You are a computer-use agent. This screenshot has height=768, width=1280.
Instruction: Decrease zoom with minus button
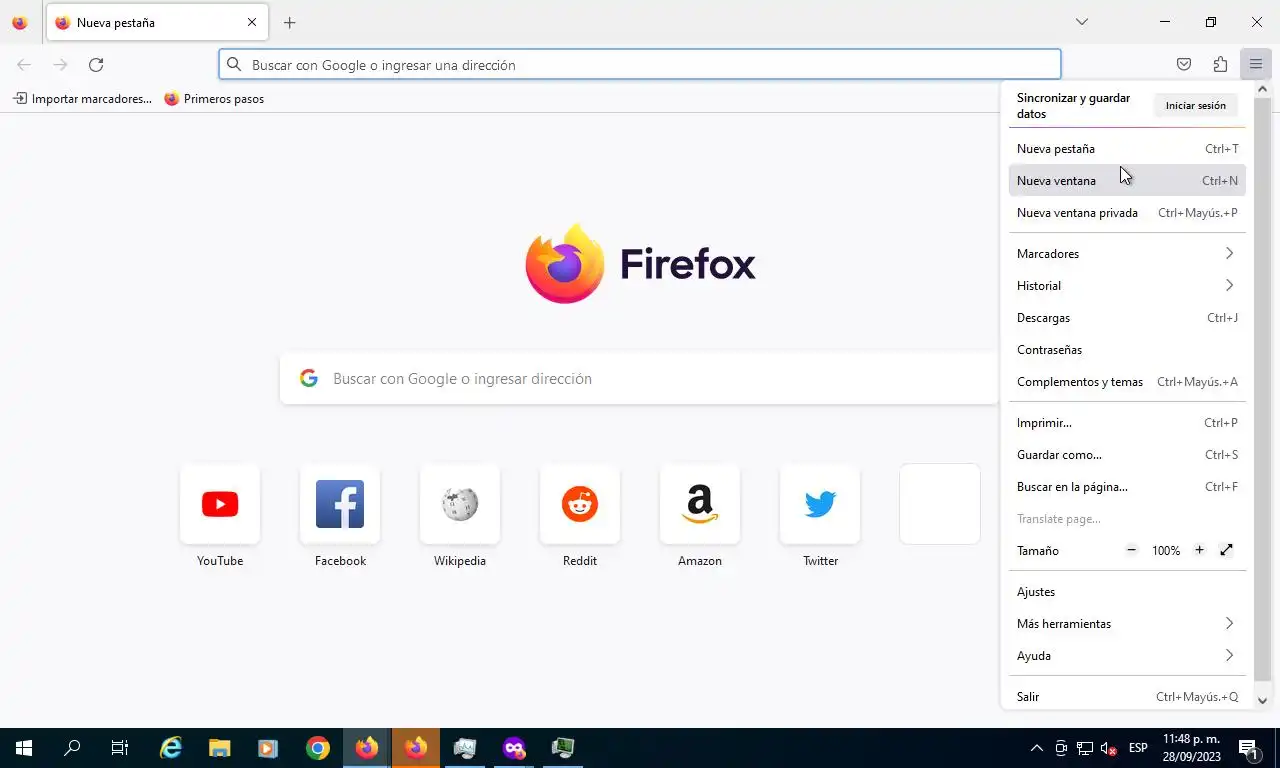(x=1132, y=550)
